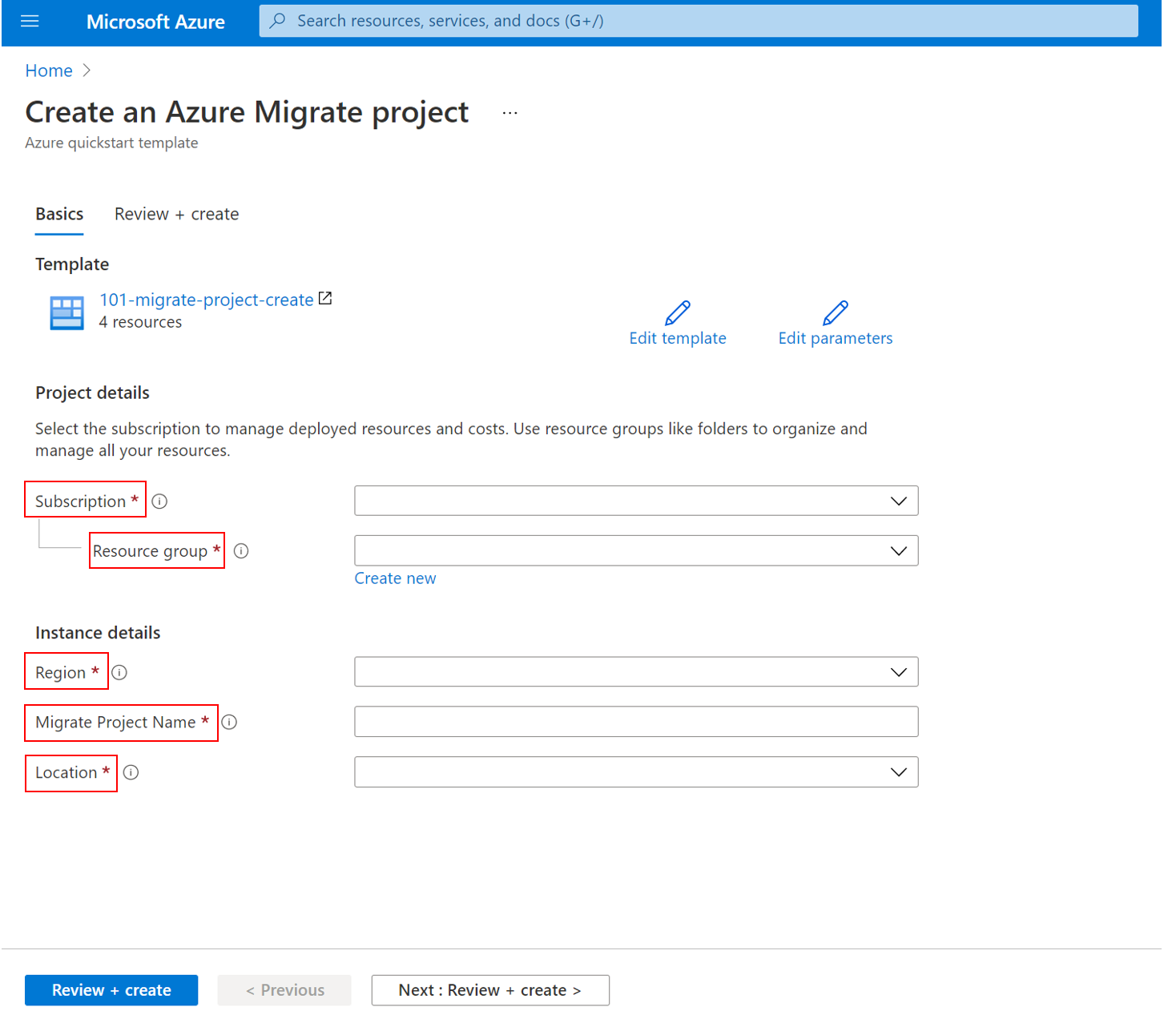The width and height of the screenshot is (1176, 1011).
Task: Click the Next: Review + create button
Action: pos(489,989)
